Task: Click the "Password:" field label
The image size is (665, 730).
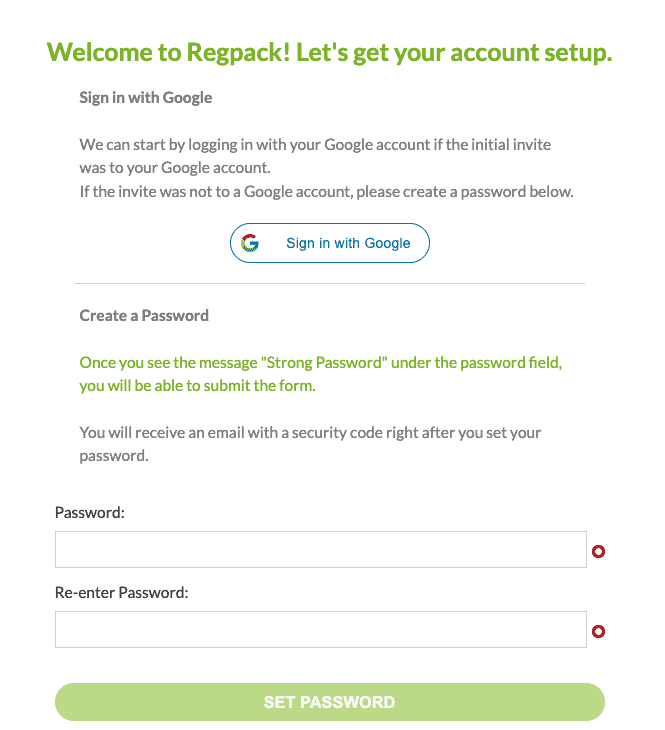Action: [x=89, y=512]
